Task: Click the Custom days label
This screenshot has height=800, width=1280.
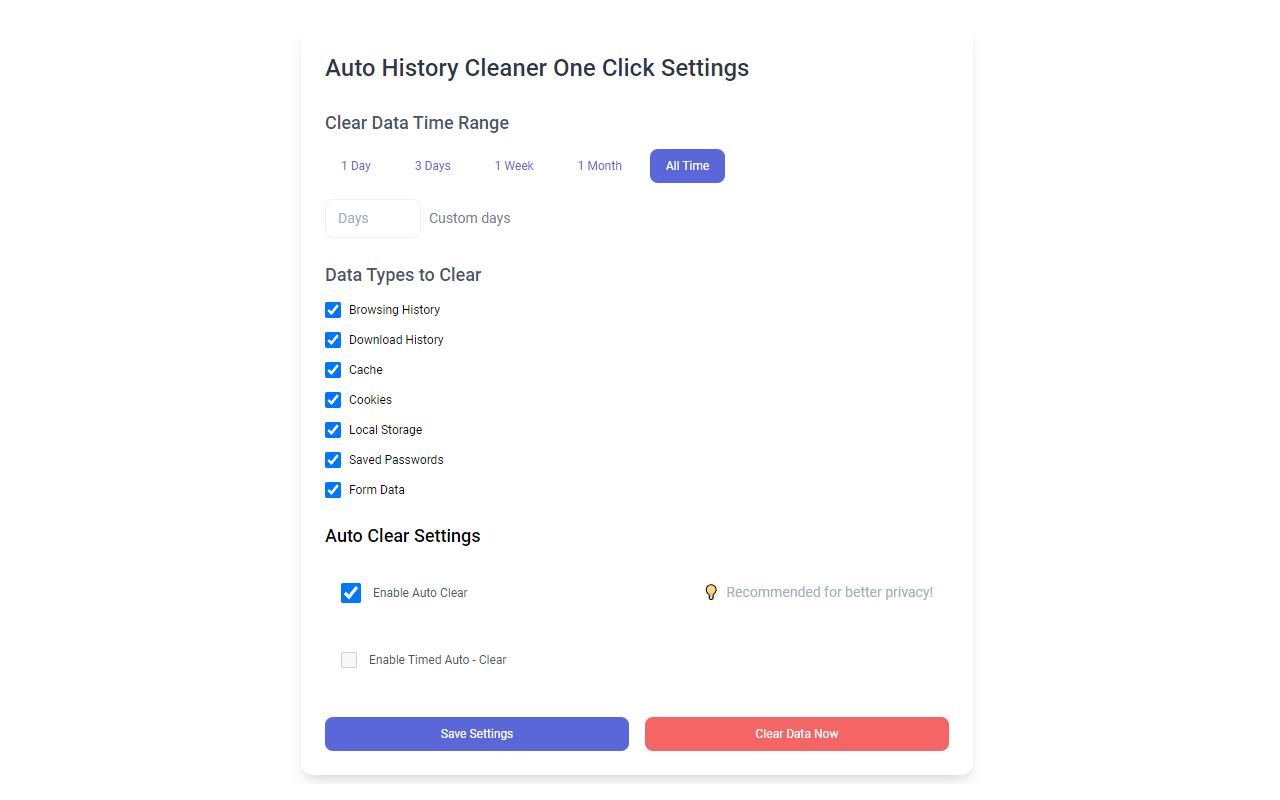Action: (469, 218)
